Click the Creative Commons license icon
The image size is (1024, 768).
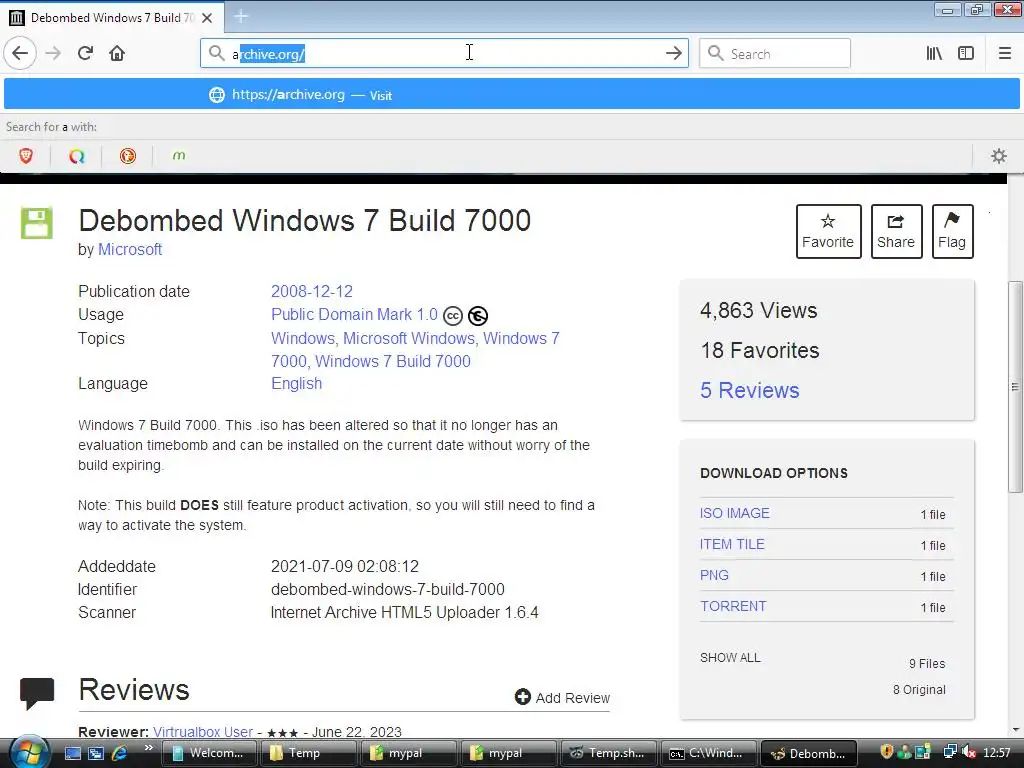(x=453, y=316)
